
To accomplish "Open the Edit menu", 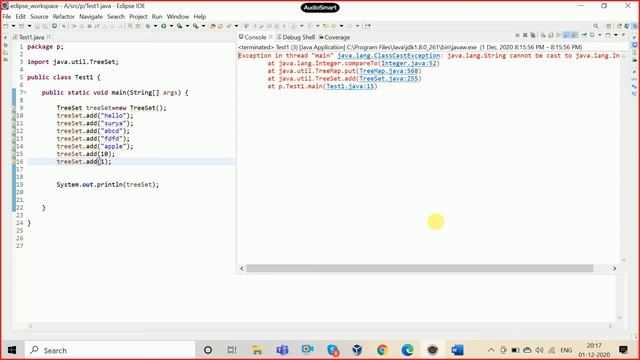I will tap(20, 16).
